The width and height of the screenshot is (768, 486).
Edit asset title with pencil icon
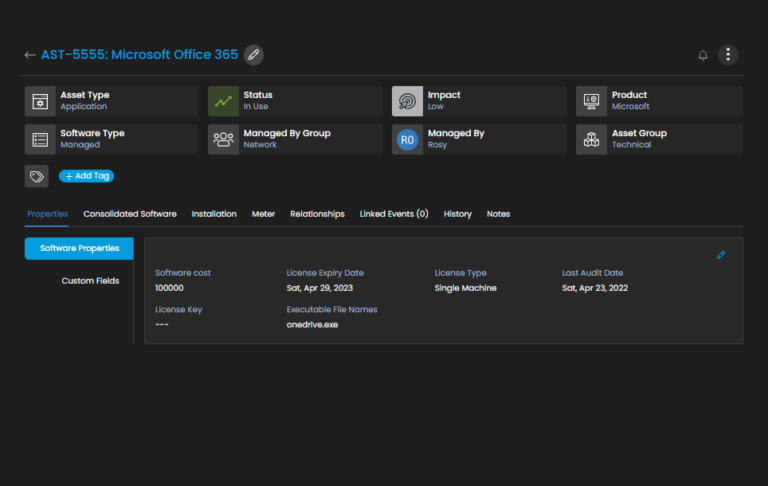(x=254, y=55)
